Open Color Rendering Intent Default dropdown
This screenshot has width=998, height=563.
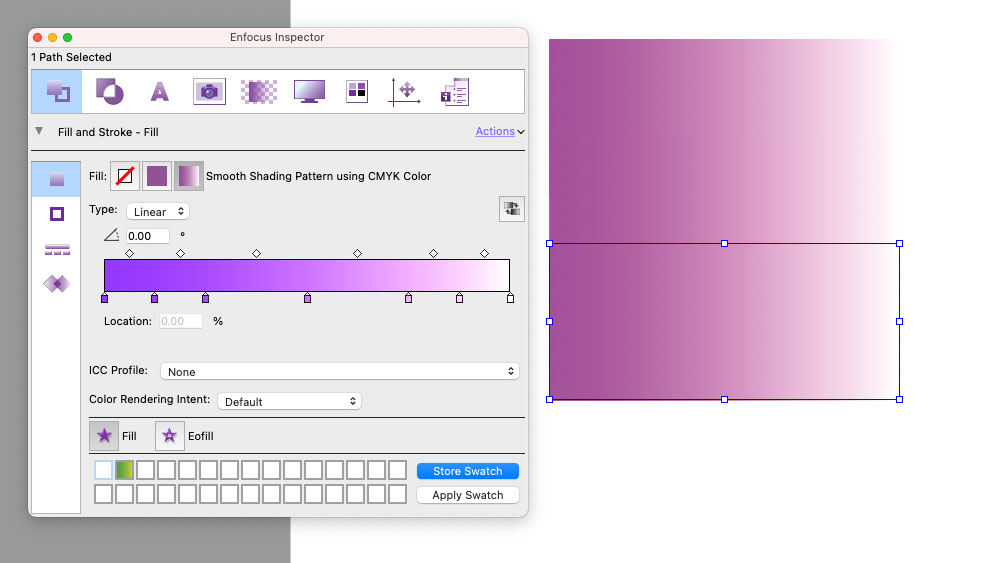point(290,401)
